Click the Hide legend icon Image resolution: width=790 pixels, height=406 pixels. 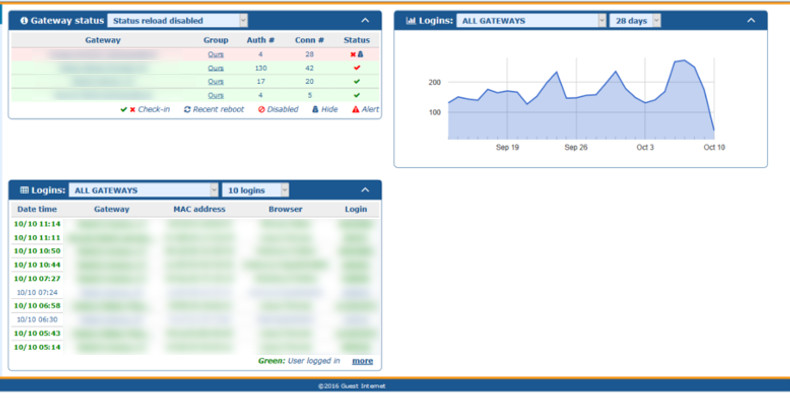(315, 109)
